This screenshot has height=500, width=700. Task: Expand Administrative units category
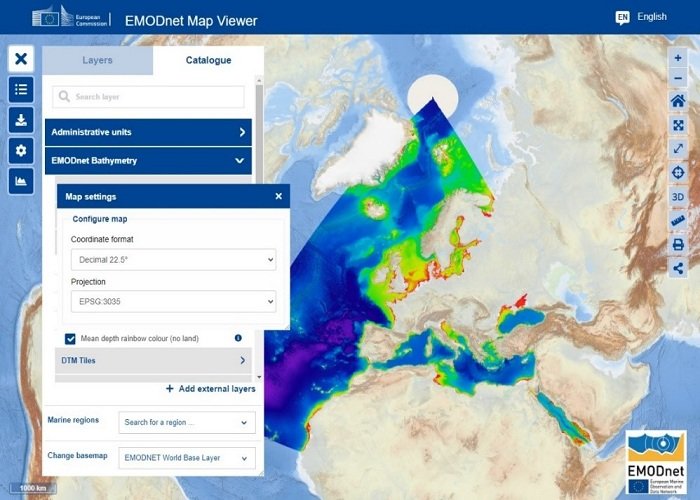[x=148, y=132]
